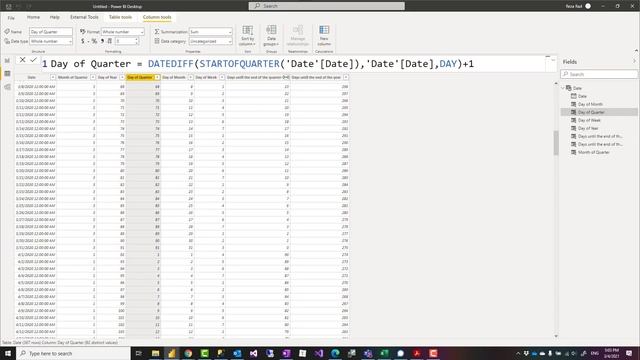The width and height of the screenshot is (640, 360).
Task: Open Microsoft Edge from taskbar
Action: pos(335,353)
